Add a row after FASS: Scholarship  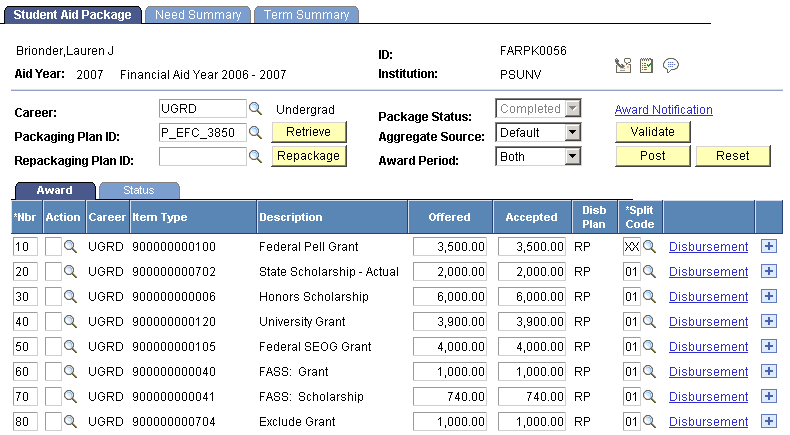pyautogui.click(x=768, y=396)
